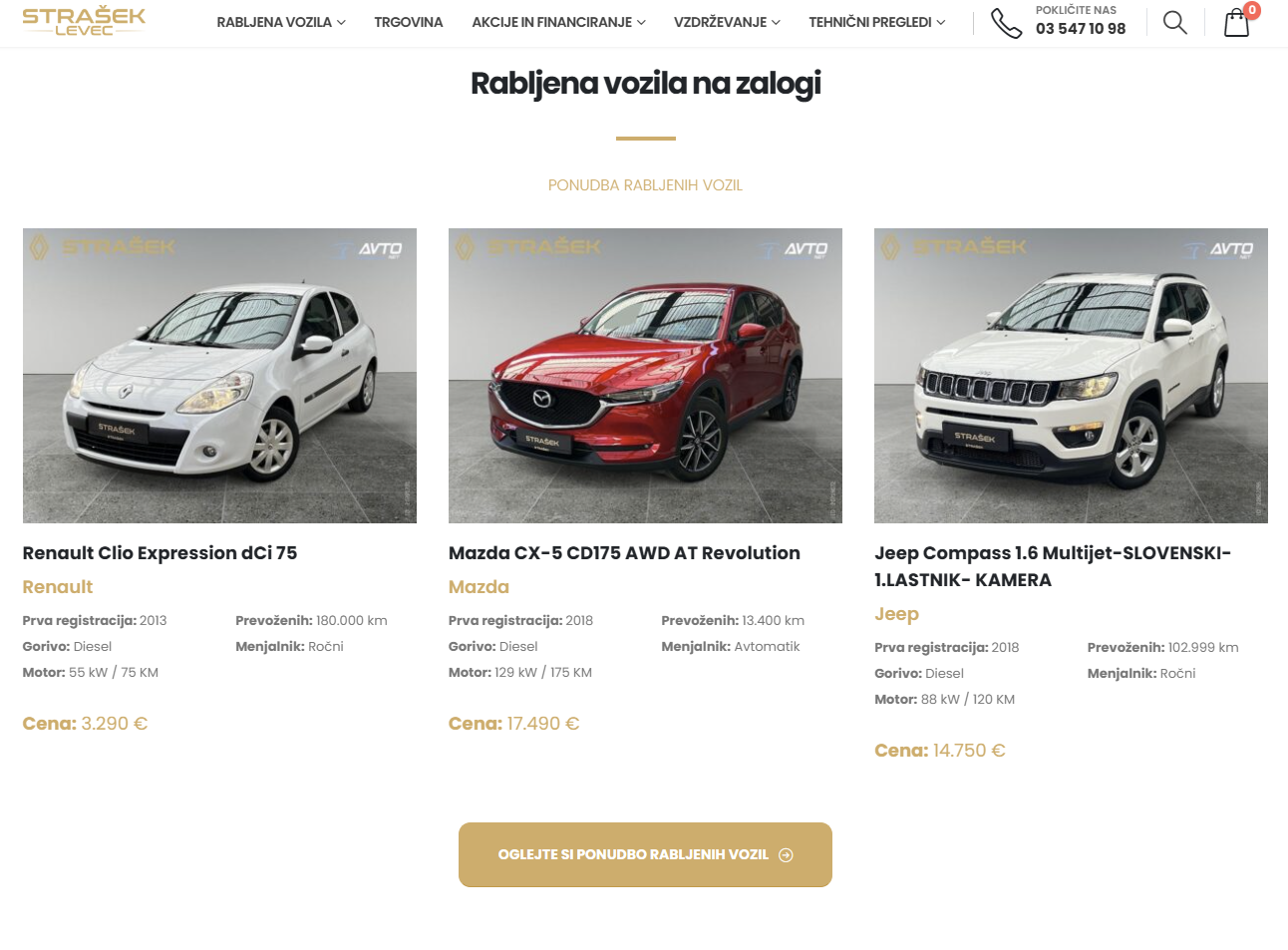Open the Trgovina menu item
The height and width of the screenshot is (950, 1288).
pos(409,22)
